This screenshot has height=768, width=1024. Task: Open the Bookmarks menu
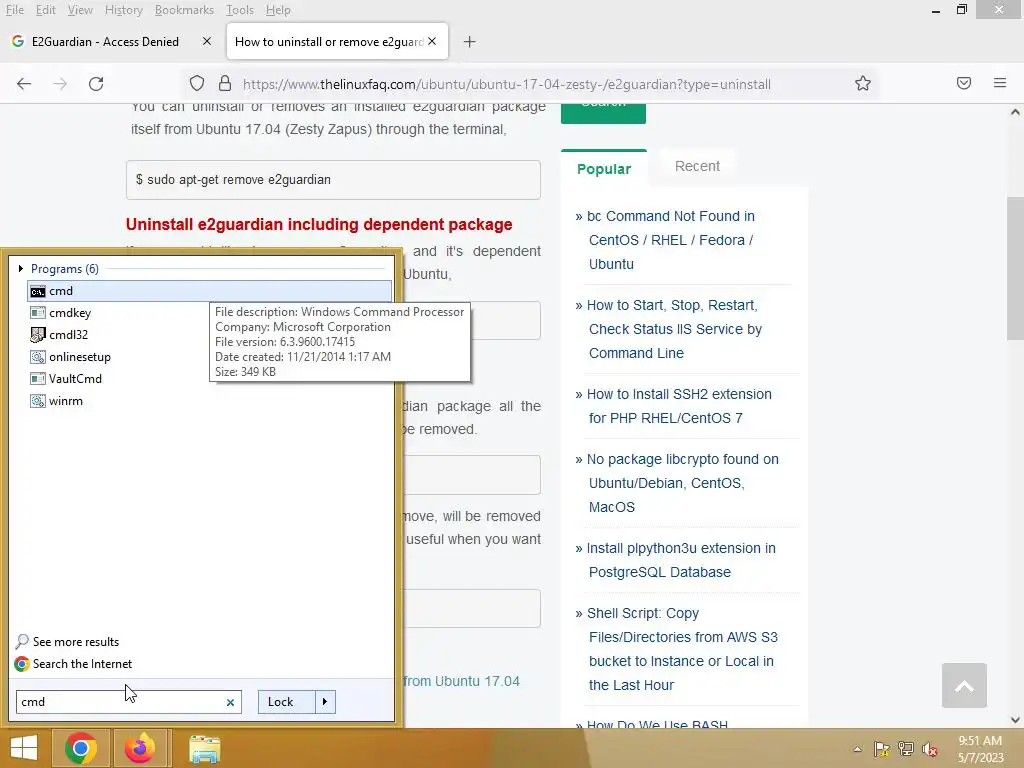[184, 10]
